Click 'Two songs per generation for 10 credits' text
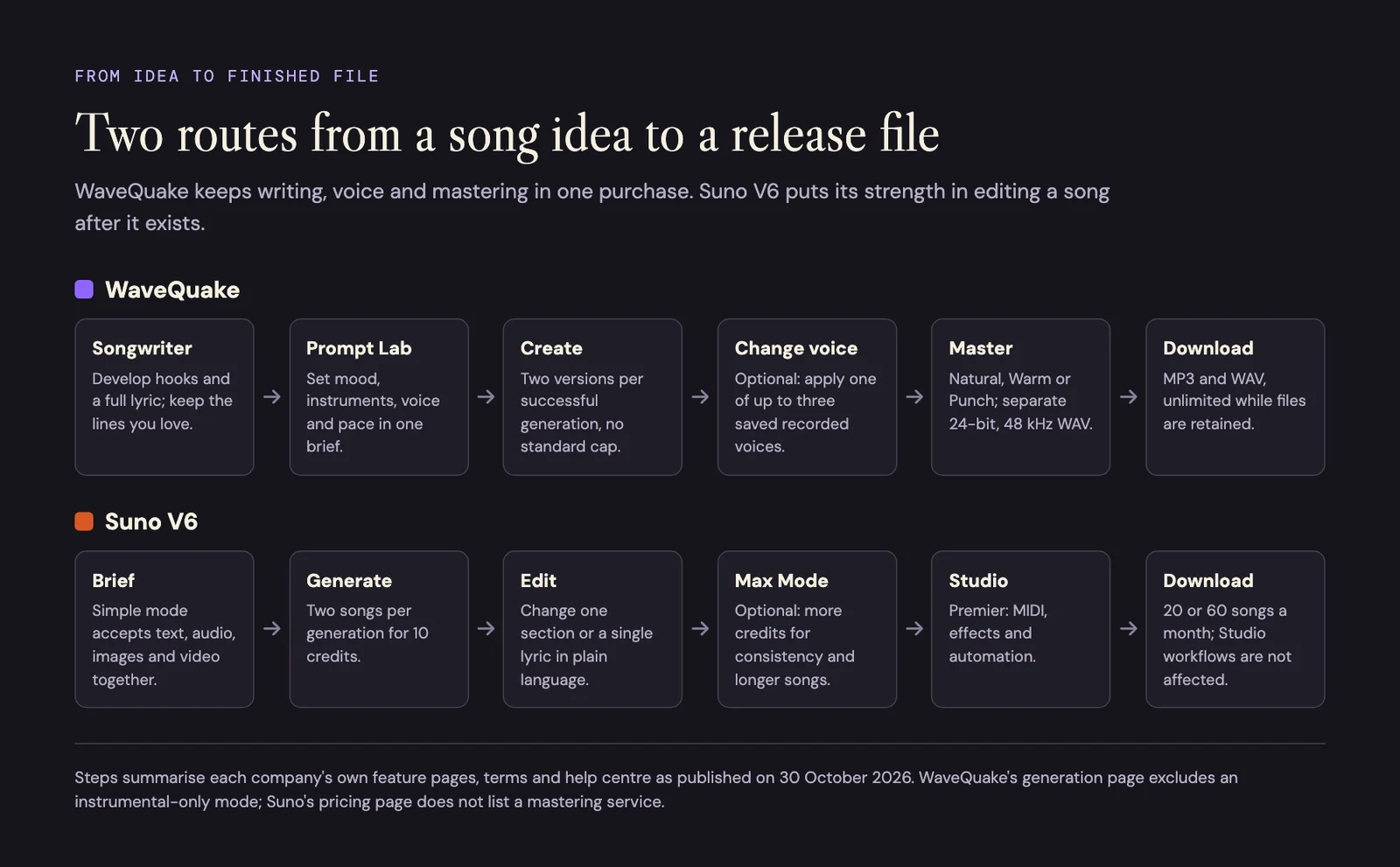This screenshot has height=867, width=1400. 367,633
